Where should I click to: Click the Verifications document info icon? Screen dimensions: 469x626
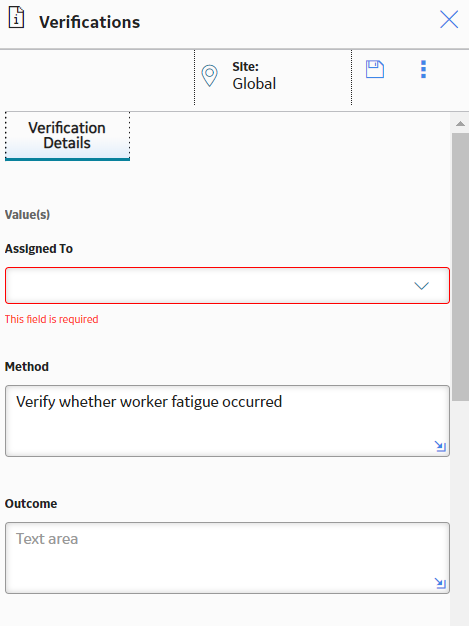16,17
